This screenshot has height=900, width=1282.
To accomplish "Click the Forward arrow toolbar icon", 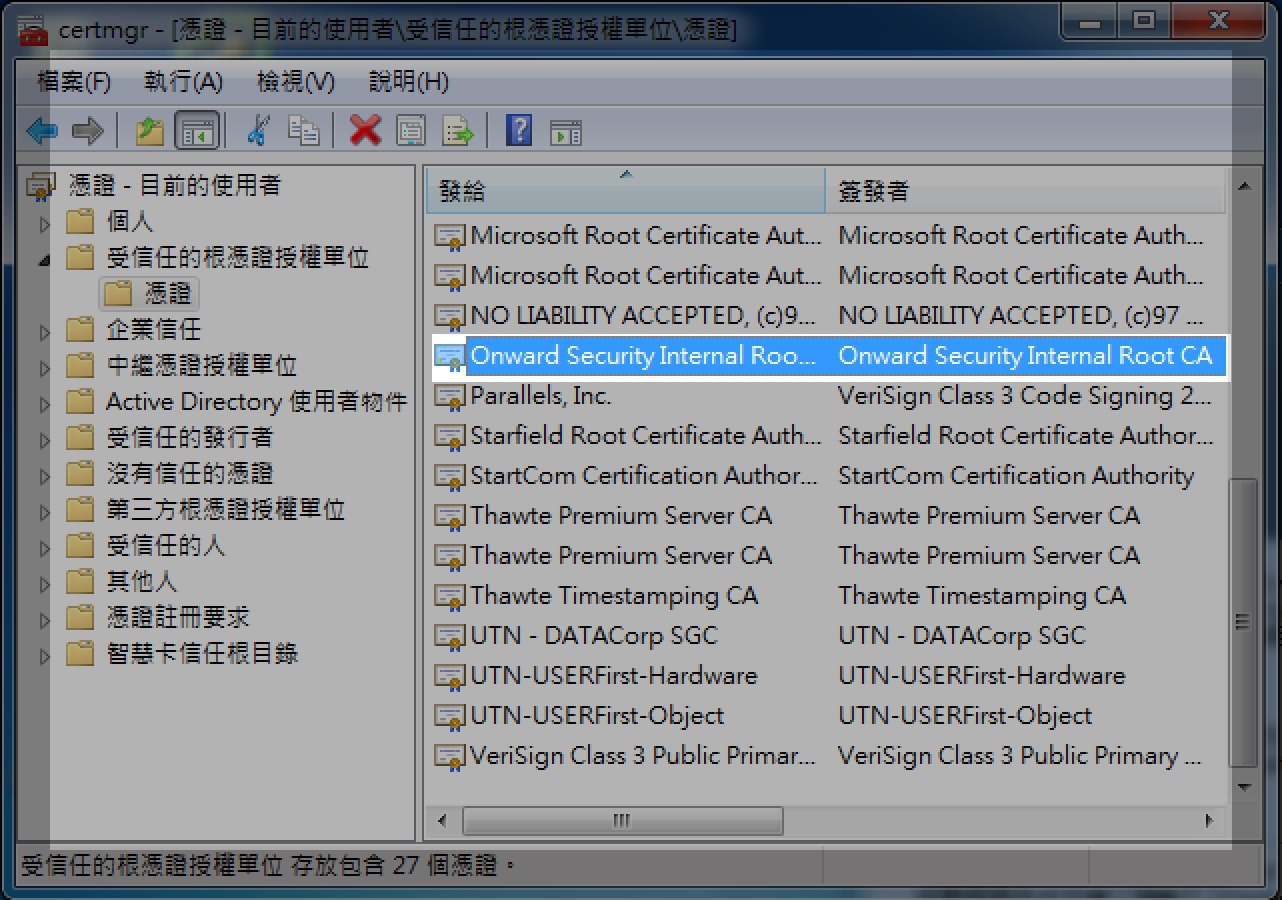I will click(88, 130).
